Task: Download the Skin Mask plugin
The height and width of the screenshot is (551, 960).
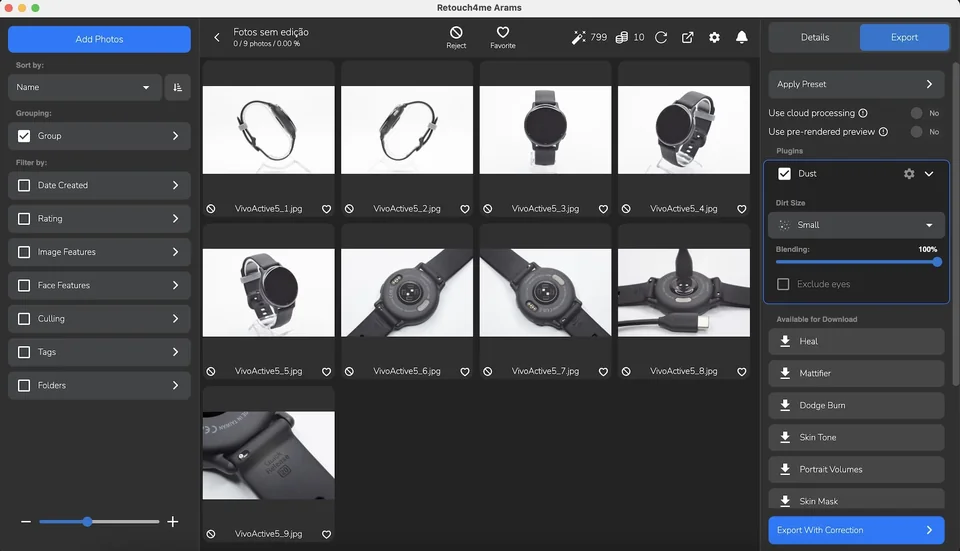Action: pos(785,501)
